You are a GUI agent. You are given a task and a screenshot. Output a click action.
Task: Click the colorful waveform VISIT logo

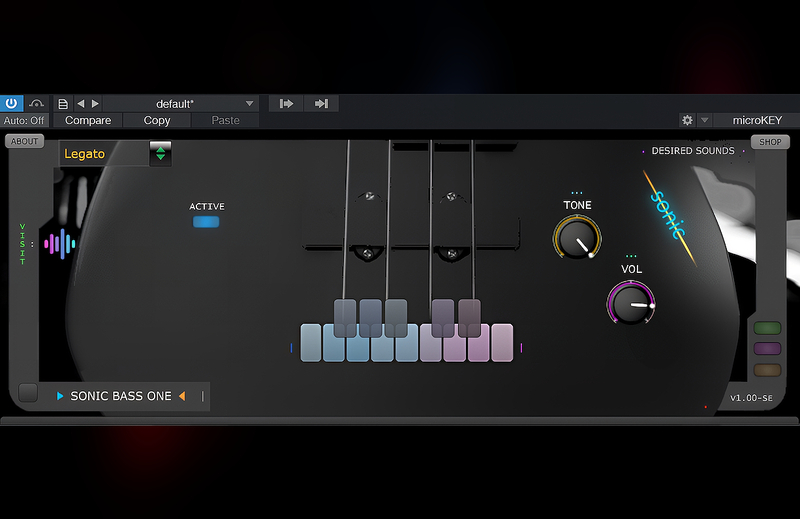click(x=60, y=243)
